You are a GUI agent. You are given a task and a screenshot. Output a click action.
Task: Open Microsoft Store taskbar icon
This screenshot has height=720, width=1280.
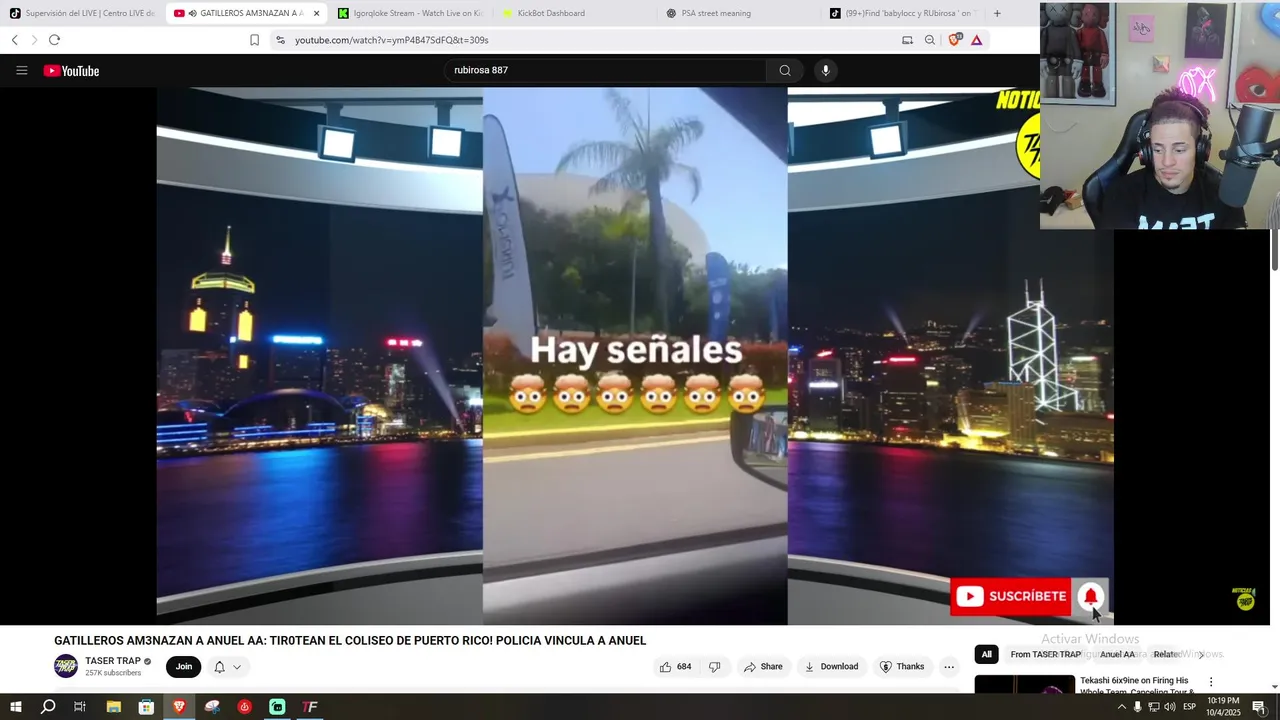click(x=146, y=707)
